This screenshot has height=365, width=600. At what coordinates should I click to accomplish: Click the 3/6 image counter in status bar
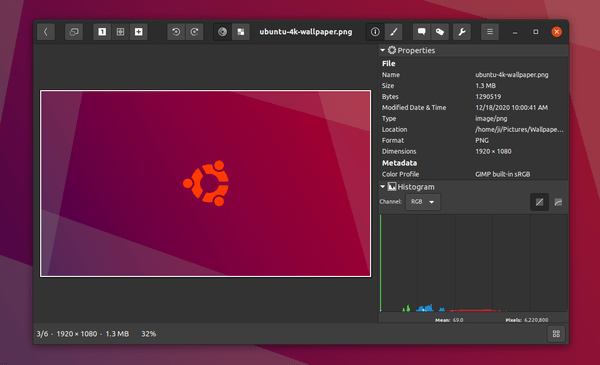pyautogui.click(x=42, y=334)
